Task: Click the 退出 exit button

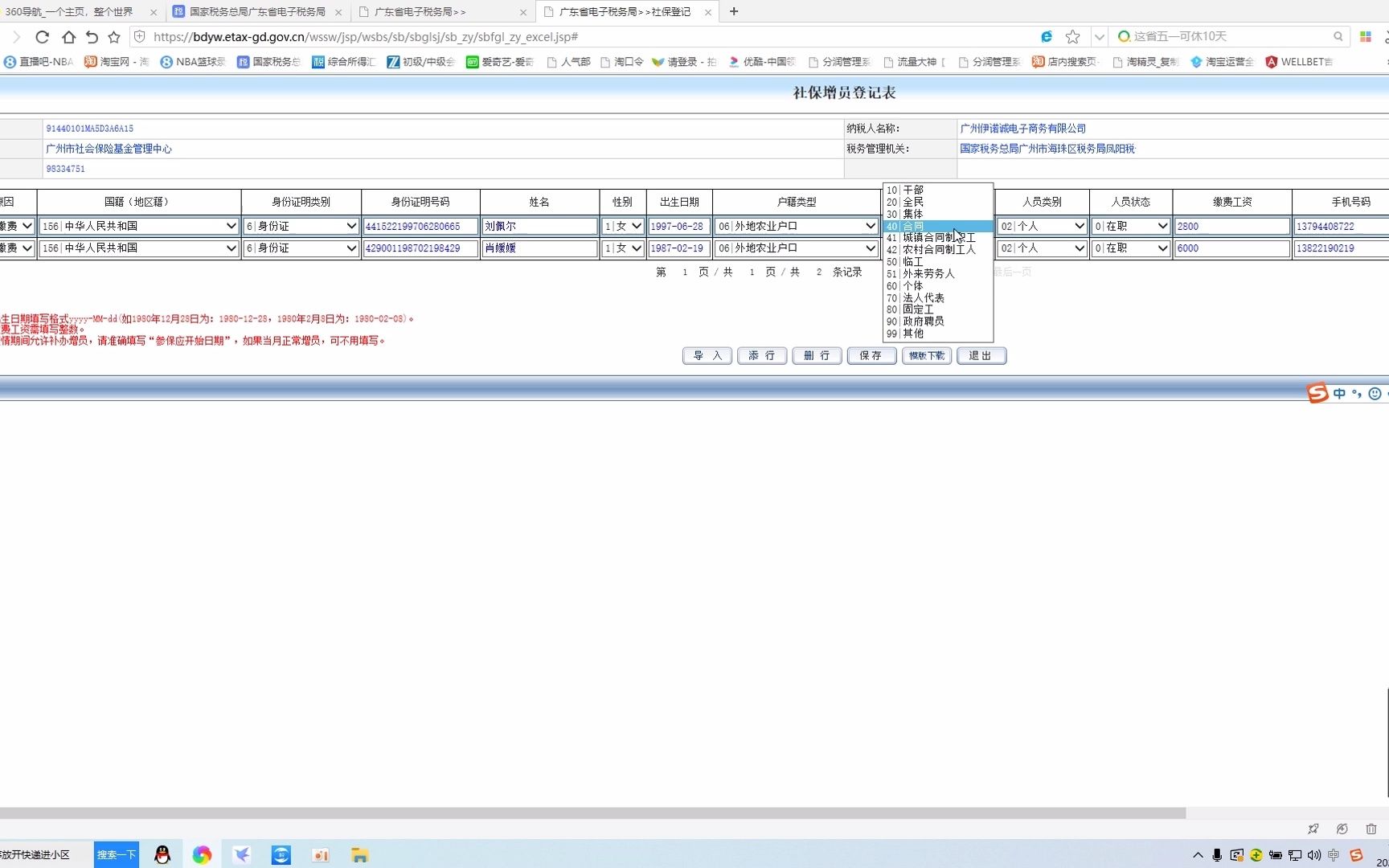Action: [981, 356]
